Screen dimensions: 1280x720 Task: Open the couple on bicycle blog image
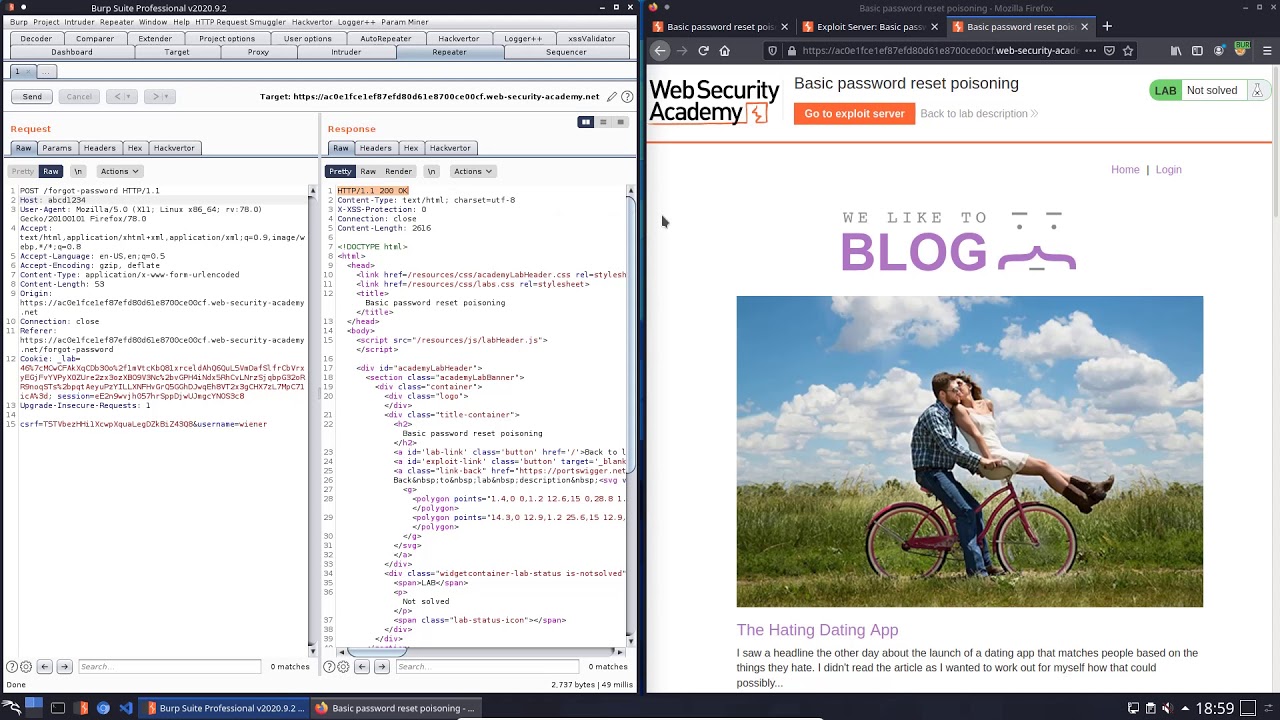[970, 452]
